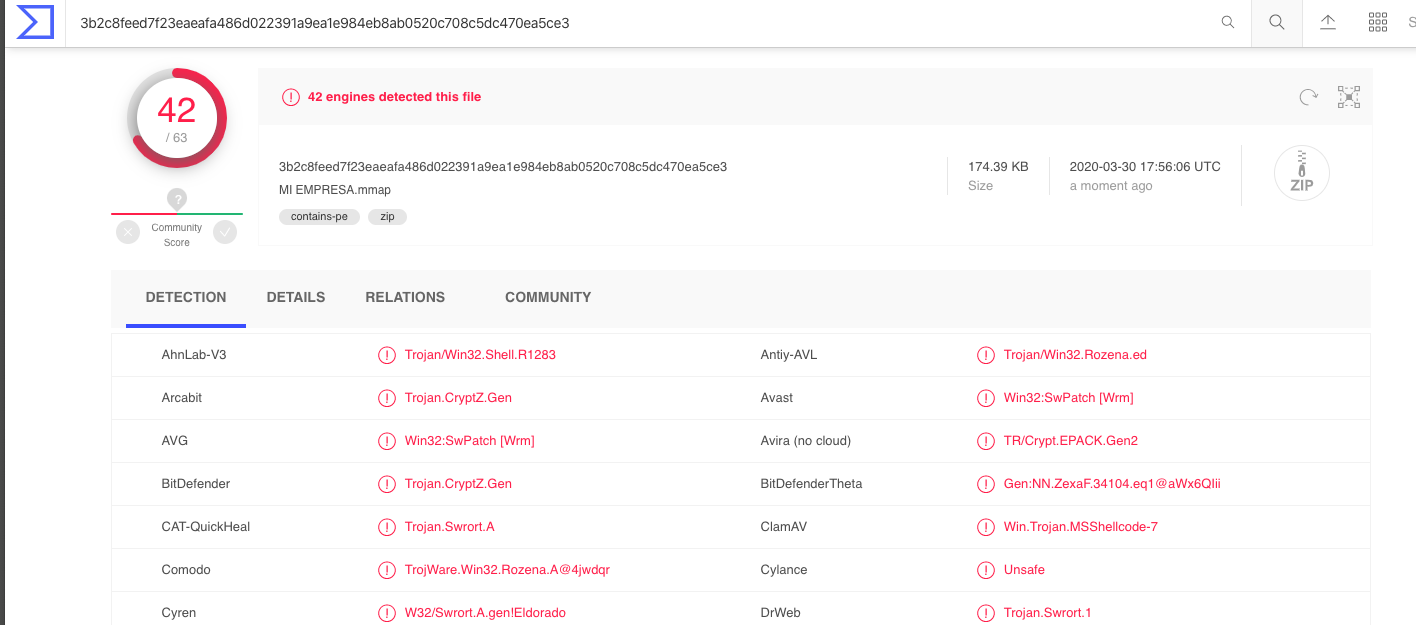This screenshot has height=625, width=1416.
Task: Click the zip tag
Action: pyautogui.click(x=387, y=216)
